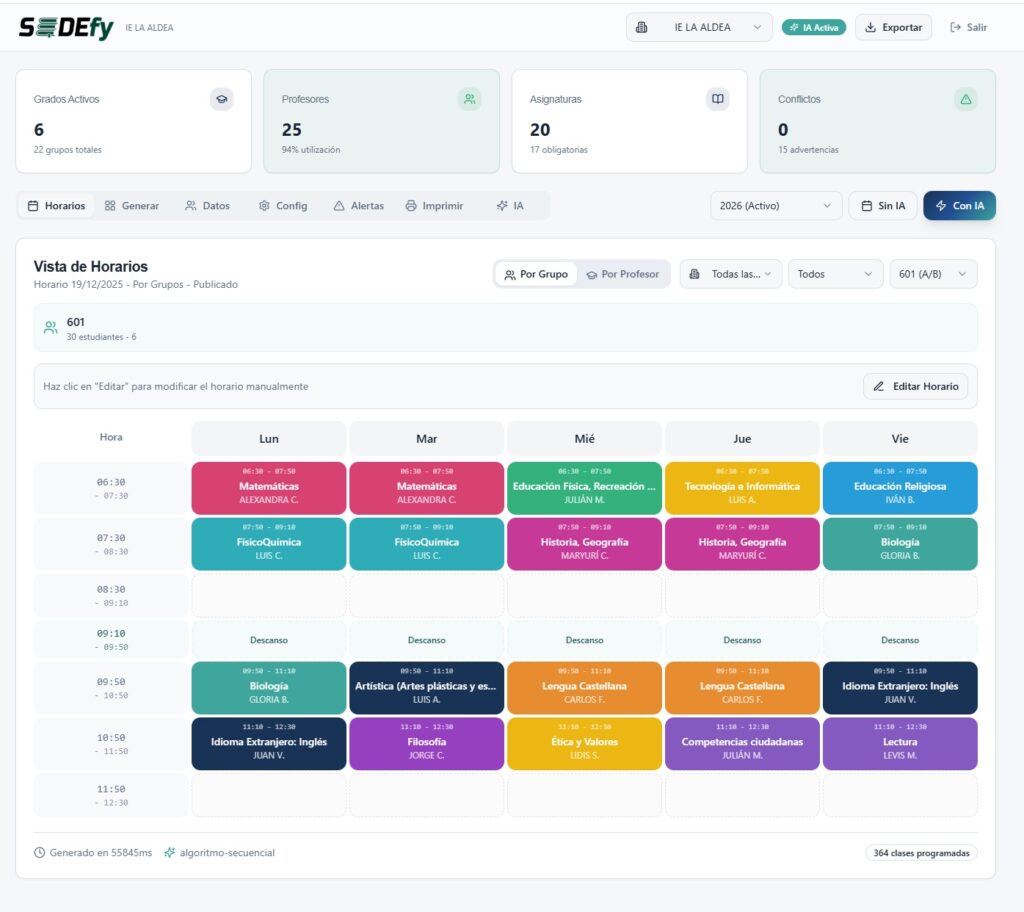Screen dimensions: 1024x912
Task: Switch view to Por Profesor
Action: coord(622,274)
